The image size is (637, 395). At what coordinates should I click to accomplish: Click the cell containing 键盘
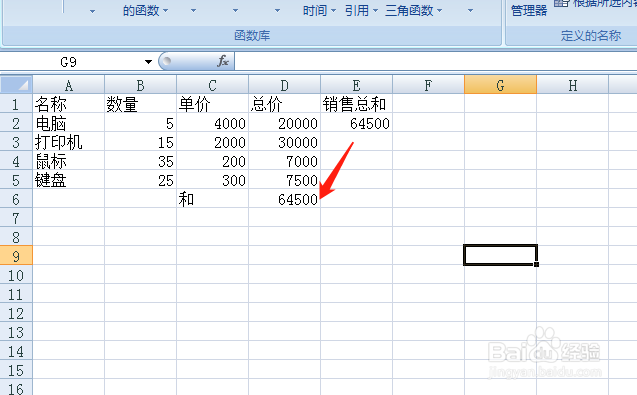point(69,180)
